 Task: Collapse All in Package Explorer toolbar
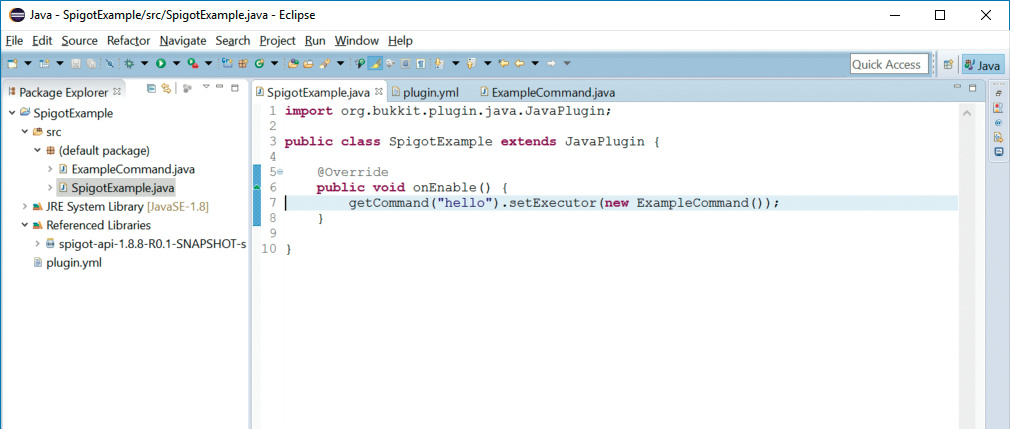[151, 88]
